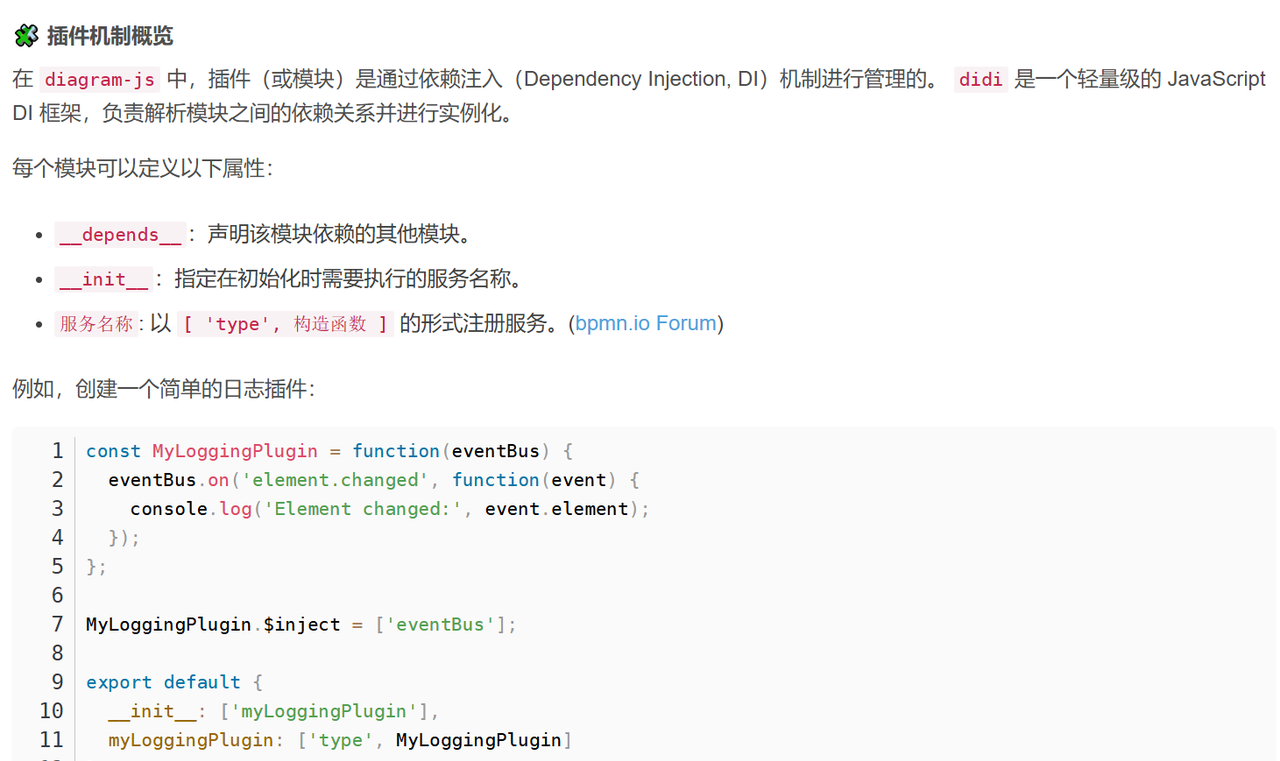
Task: Click the green puzzle piece icon
Action: click(25, 36)
